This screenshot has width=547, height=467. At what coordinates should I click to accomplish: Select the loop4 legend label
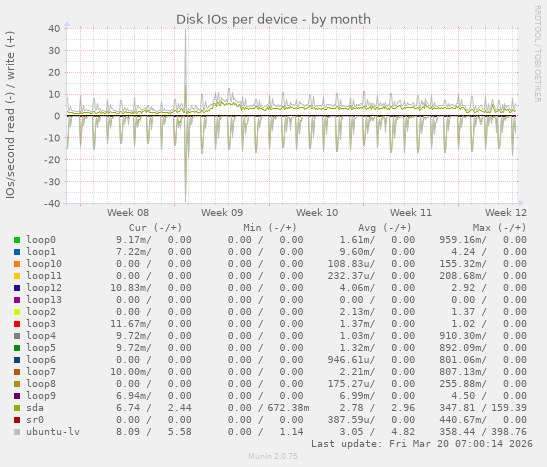41,336
